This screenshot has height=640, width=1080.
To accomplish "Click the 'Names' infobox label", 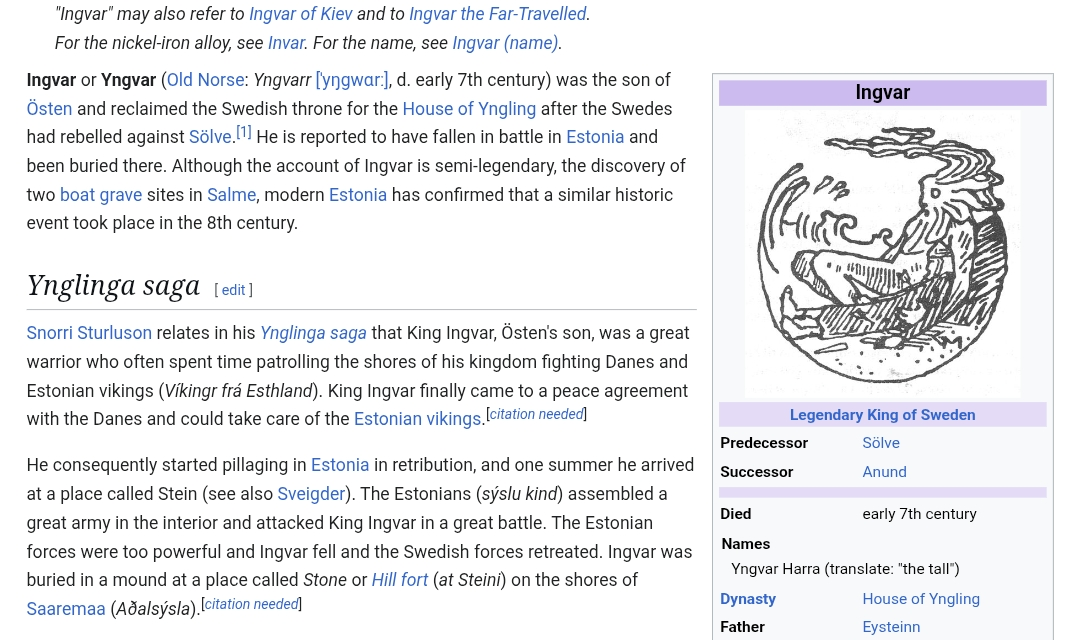I will [745, 544].
